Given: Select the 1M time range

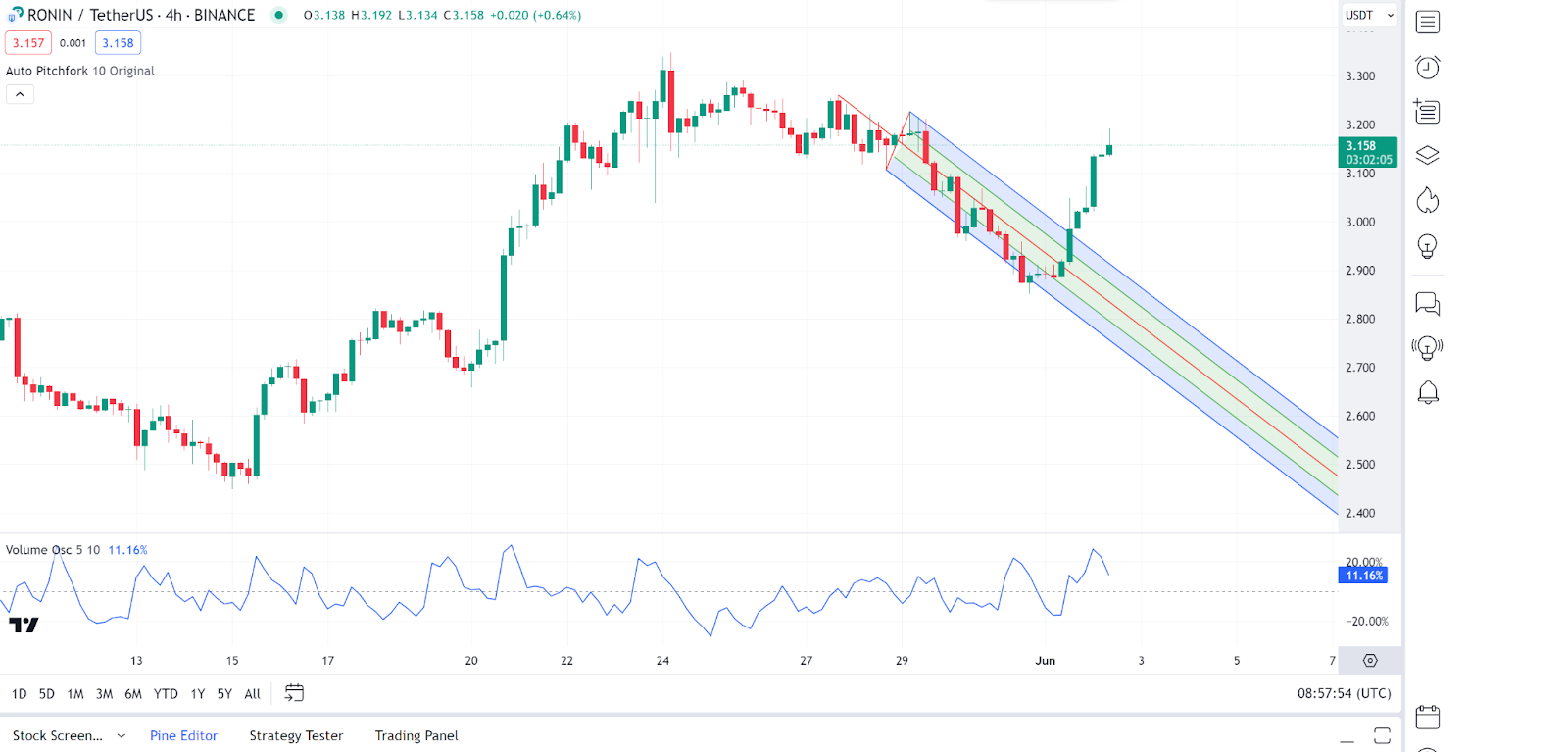Looking at the screenshot, I should click(x=75, y=693).
